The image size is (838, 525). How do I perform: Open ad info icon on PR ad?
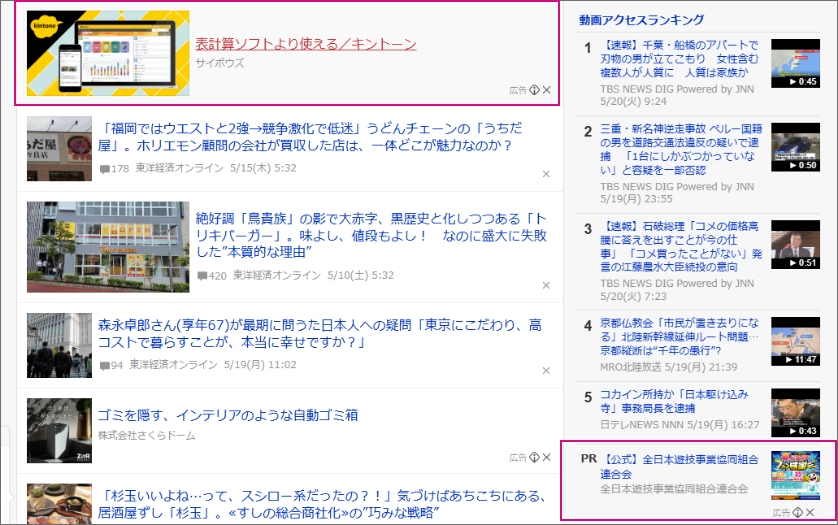click(x=798, y=512)
